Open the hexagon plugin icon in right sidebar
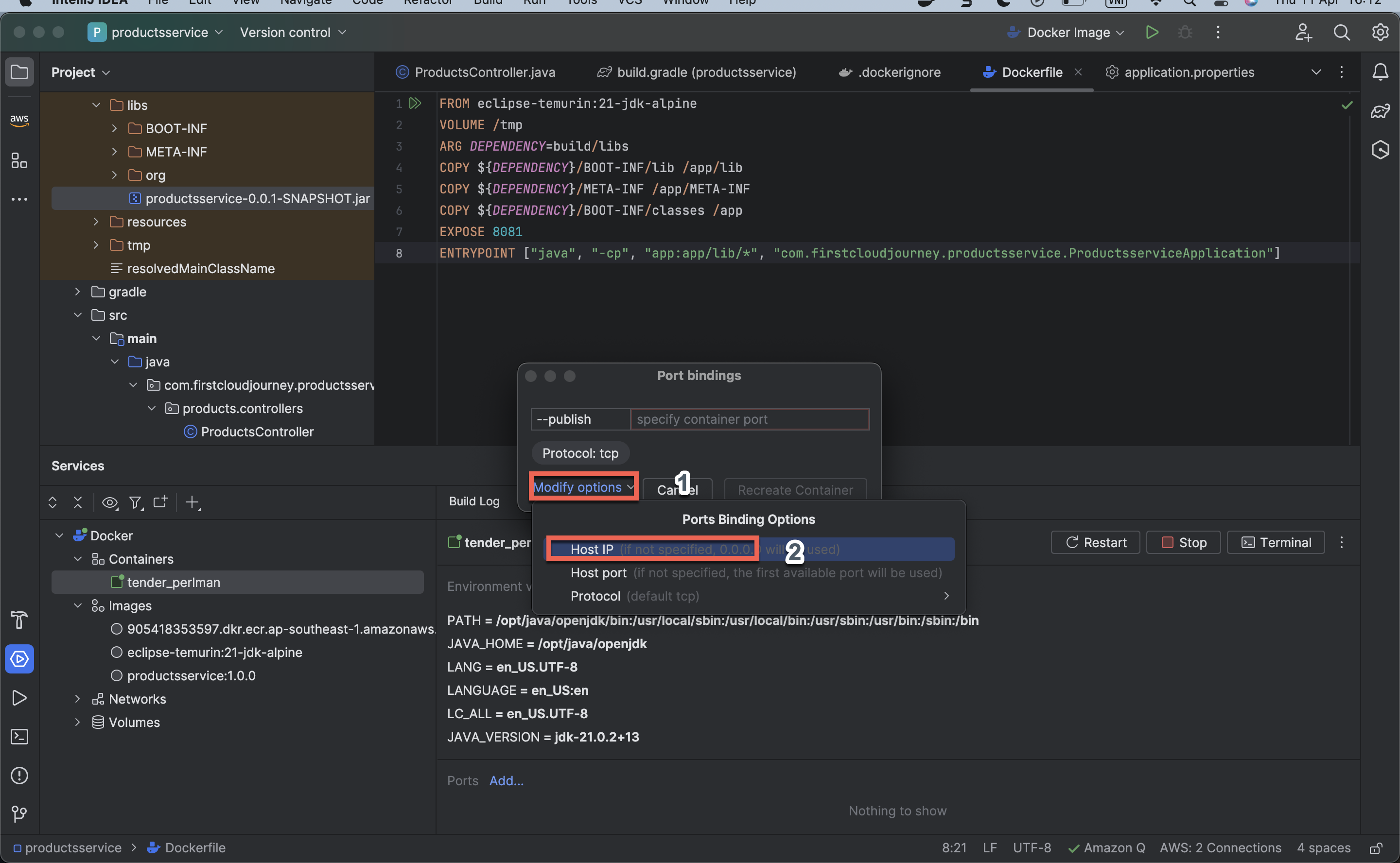 tap(1380, 150)
